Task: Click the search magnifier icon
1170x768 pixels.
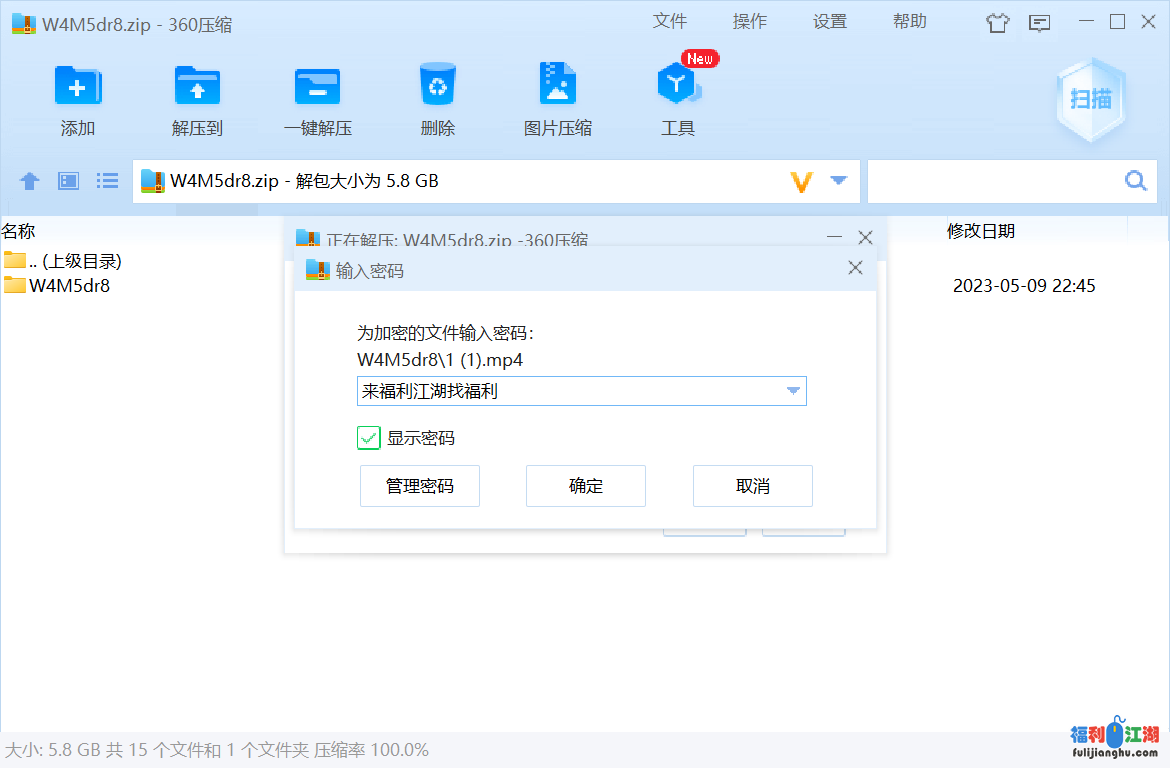Action: [x=1136, y=181]
